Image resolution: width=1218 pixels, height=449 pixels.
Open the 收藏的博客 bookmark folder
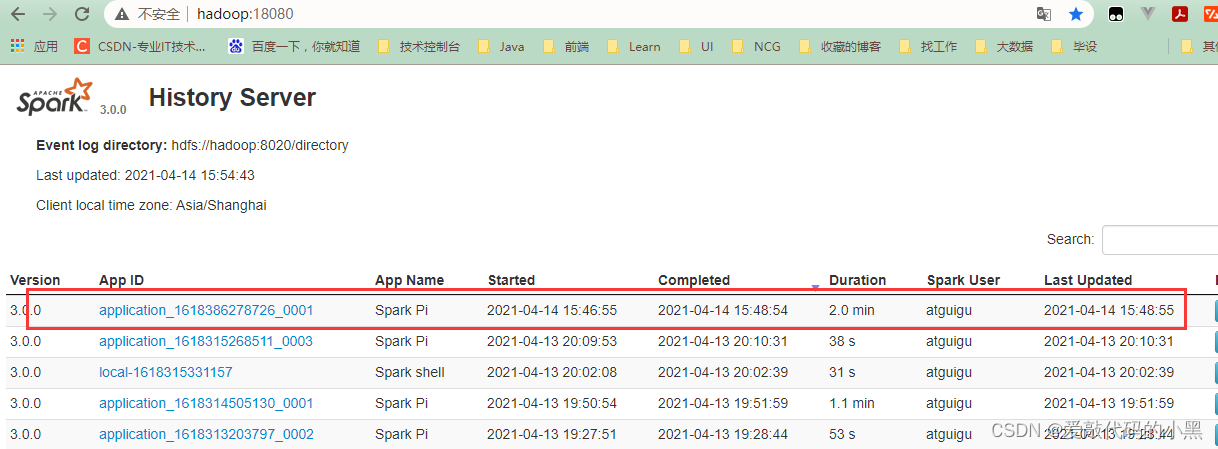[x=839, y=46]
